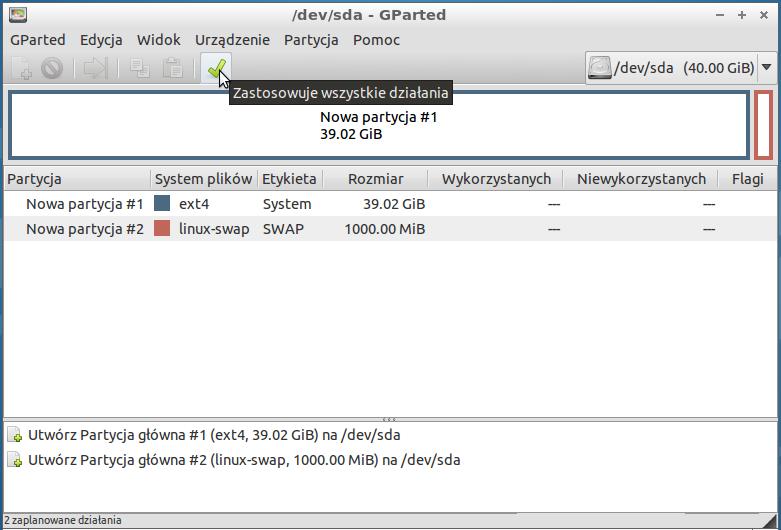
Task: Click the linux-swap filesystem cell
Action: pos(214,229)
